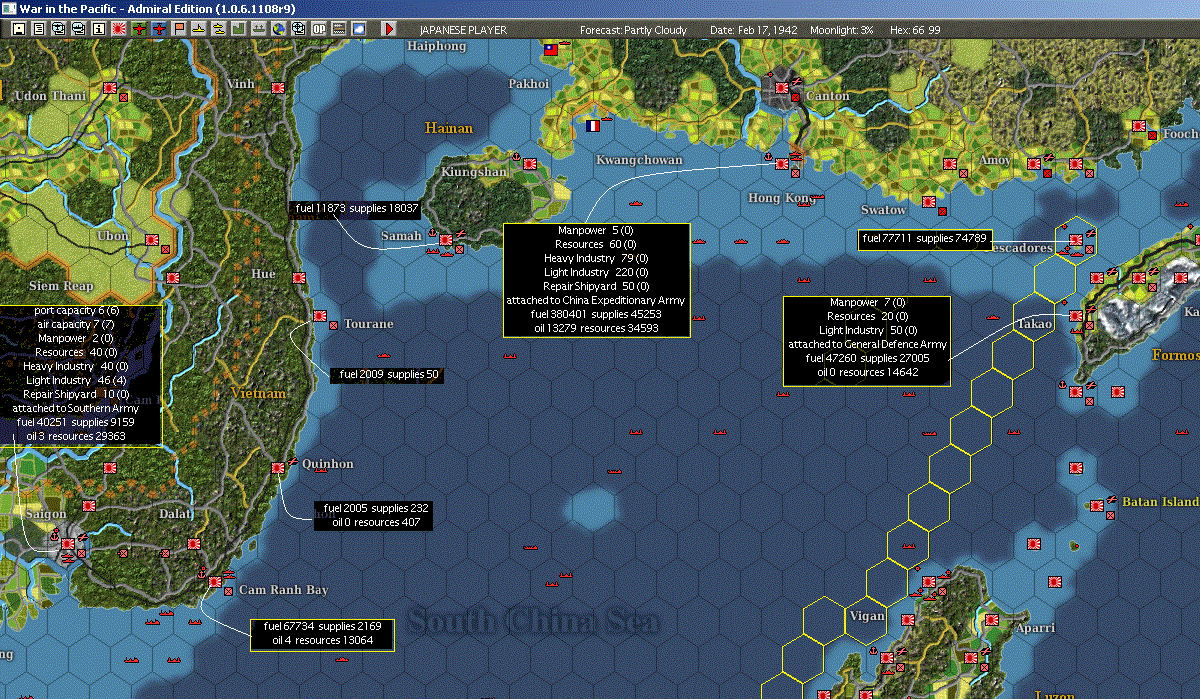The height and width of the screenshot is (699, 1200).
Task: Select the Japanese base flag at Cam Ranh Bay
Action: (215, 582)
